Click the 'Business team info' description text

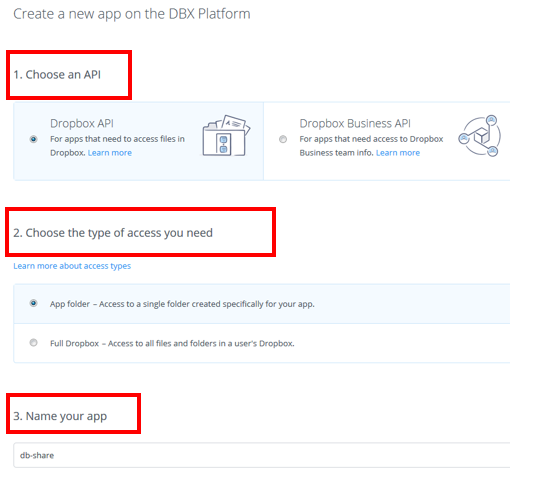point(371,146)
